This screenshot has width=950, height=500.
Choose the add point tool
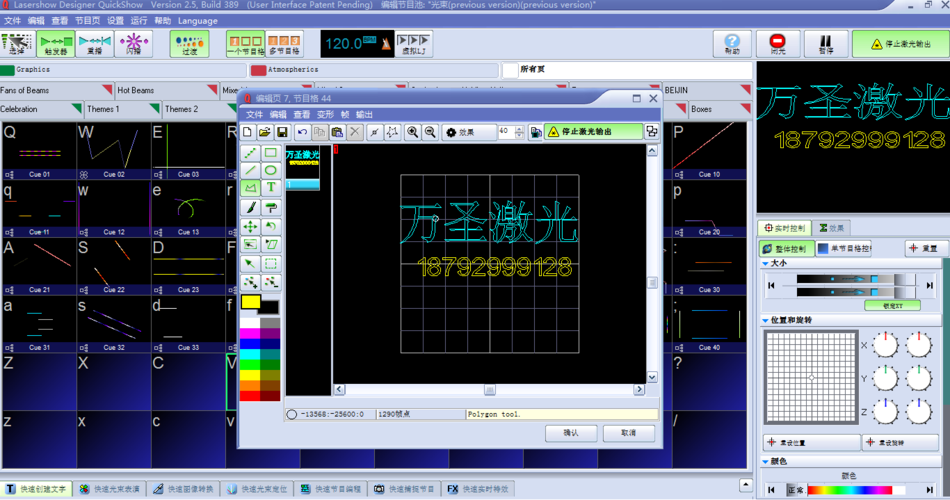[250, 282]
